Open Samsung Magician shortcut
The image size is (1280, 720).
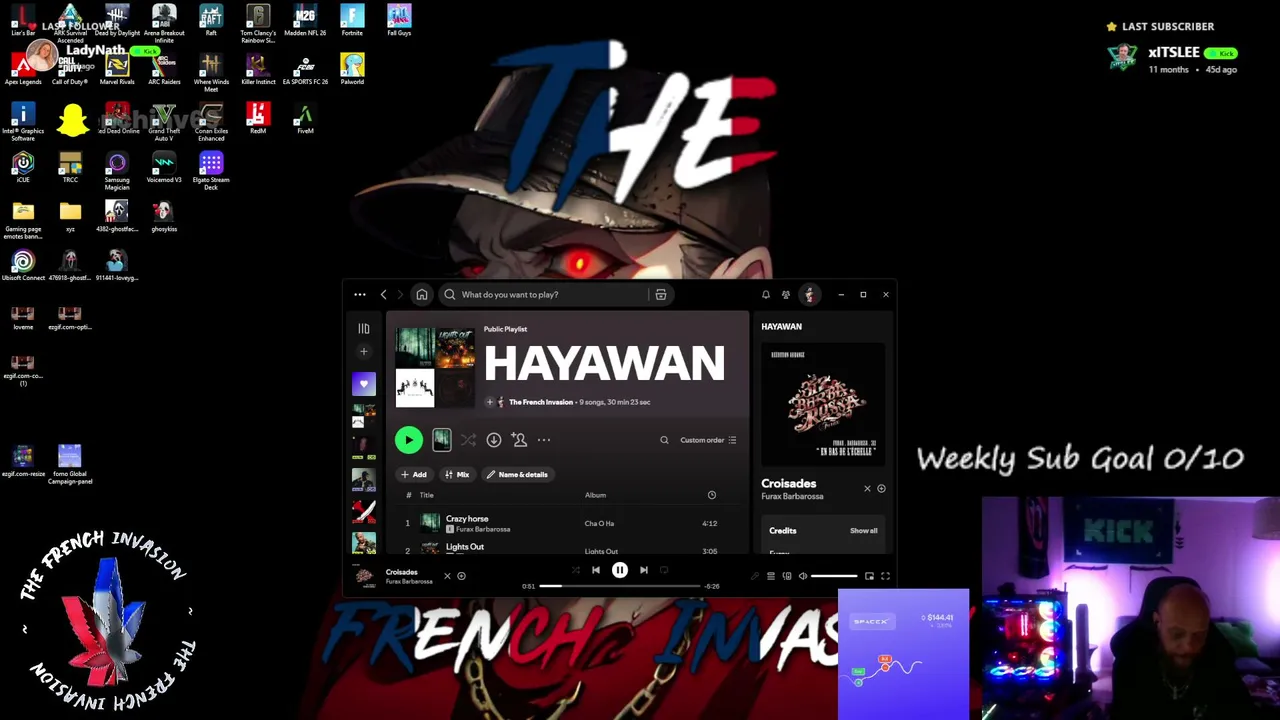(x=117, y=170)
